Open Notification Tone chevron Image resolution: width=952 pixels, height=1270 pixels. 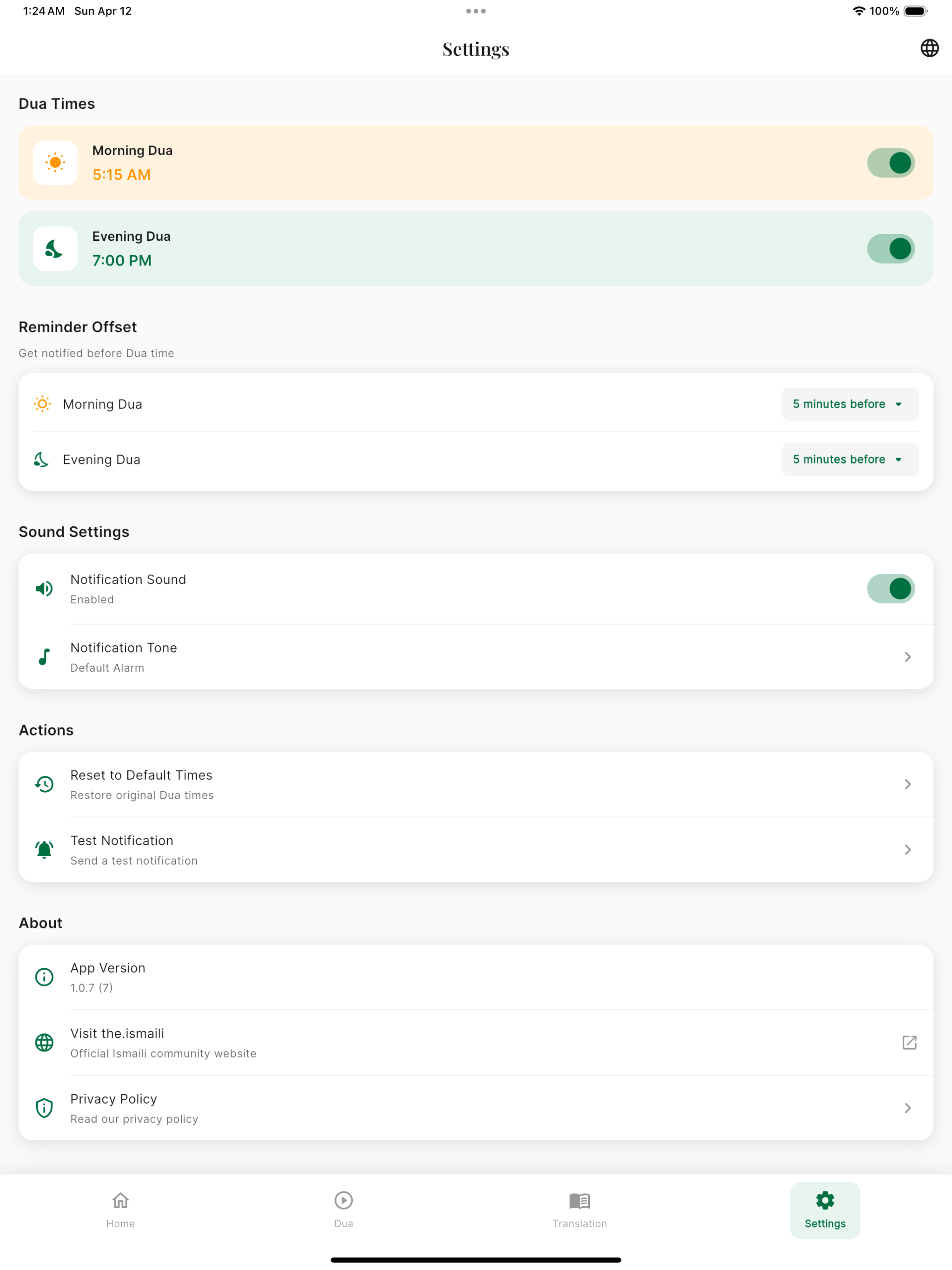coord(907,656)
